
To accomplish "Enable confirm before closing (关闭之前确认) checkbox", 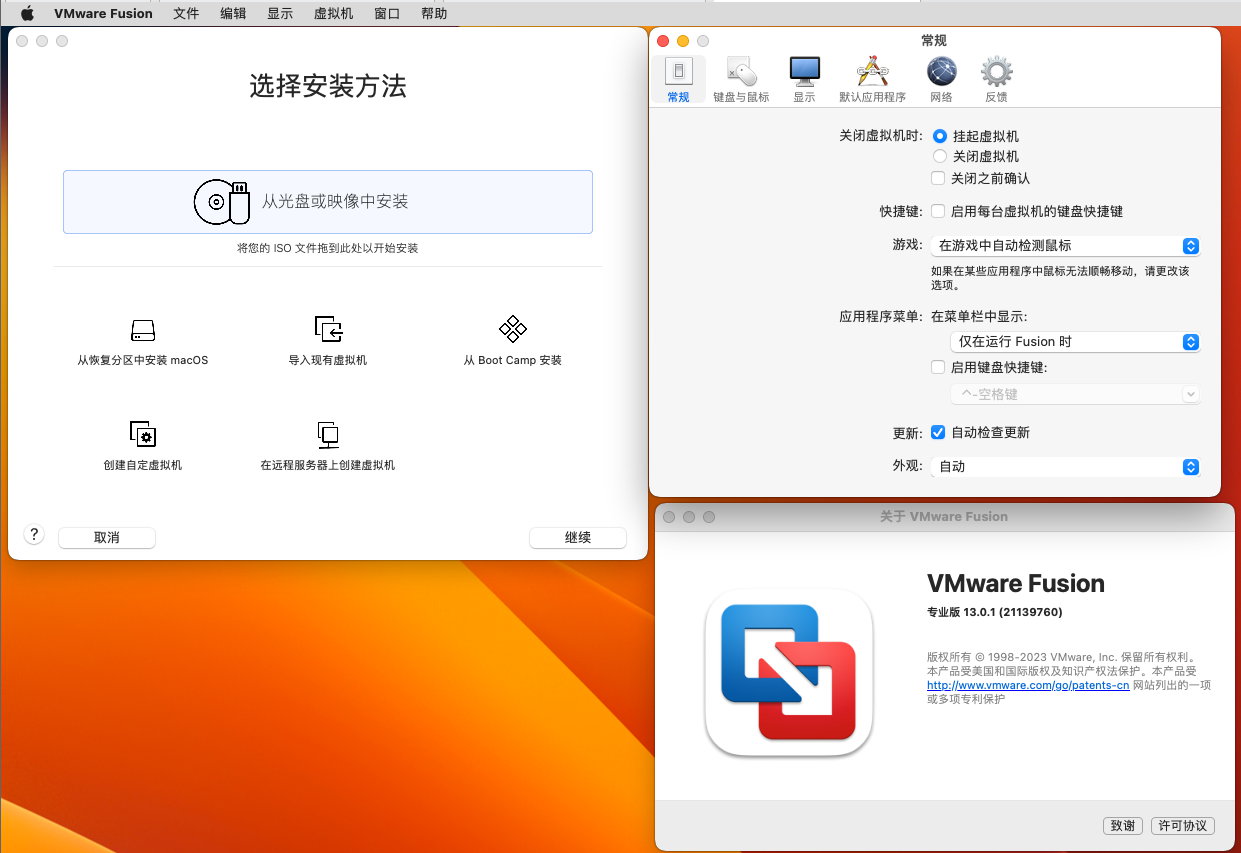I will [x=938, y=178].
